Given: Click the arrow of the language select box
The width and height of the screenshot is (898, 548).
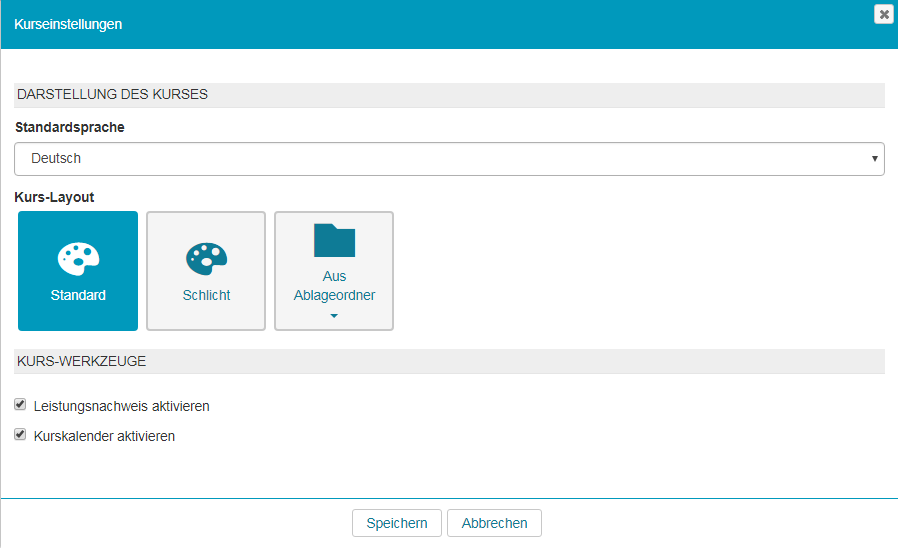Looking at the screenshot, I should 875,159.
